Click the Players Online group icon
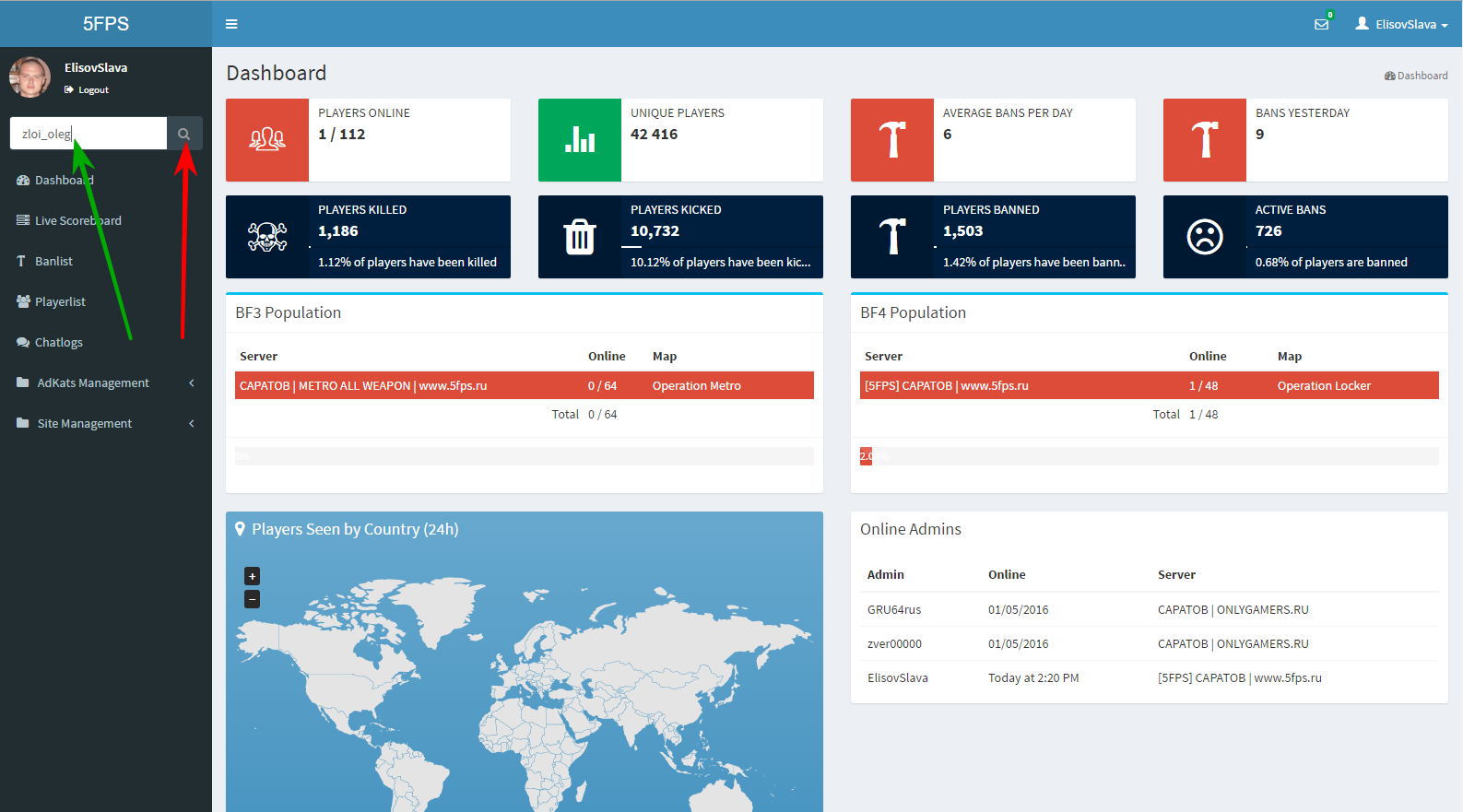The width and height of the screenshot is (1463, 812). click(267, 140)
